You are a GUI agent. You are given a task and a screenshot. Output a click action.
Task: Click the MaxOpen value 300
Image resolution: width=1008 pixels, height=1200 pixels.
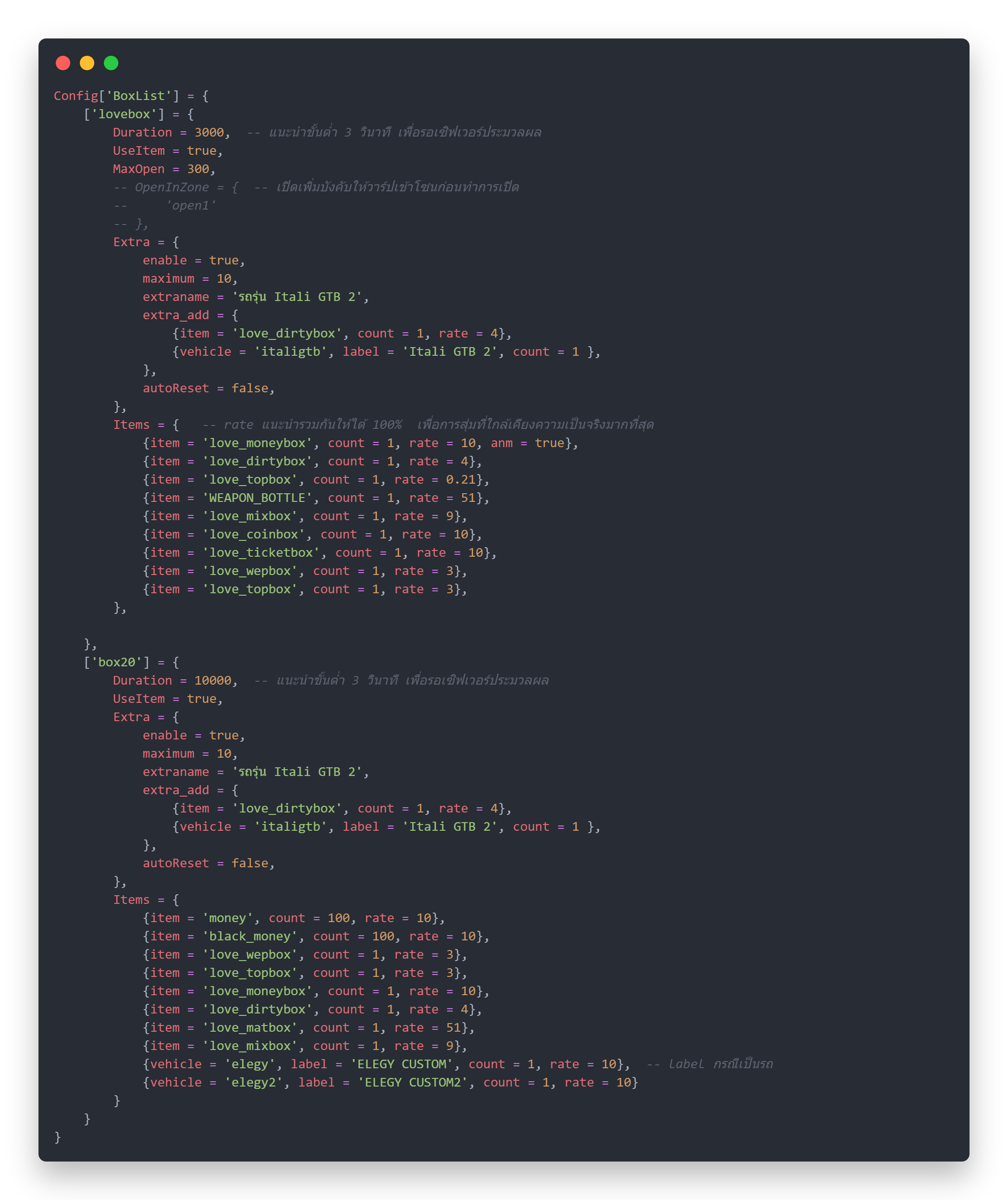click(x=198, y=169)
